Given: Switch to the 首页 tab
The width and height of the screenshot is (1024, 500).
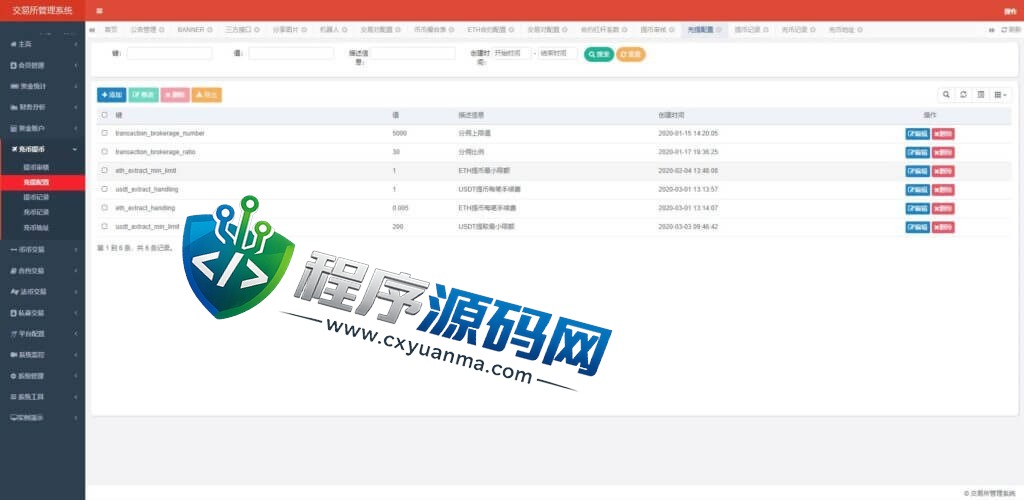Looking at the screenshot, I should [111, 30].
